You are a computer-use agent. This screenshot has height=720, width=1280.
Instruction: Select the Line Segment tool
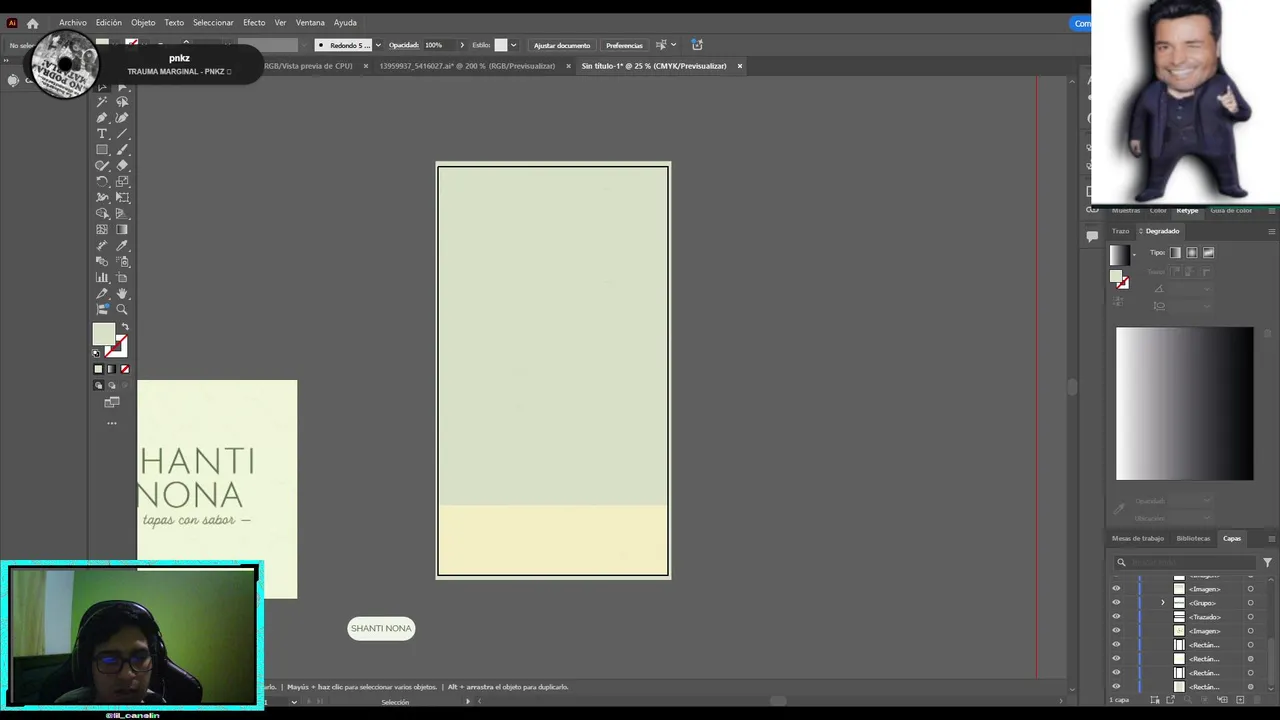pyautogui.click(x=122, y=134)
